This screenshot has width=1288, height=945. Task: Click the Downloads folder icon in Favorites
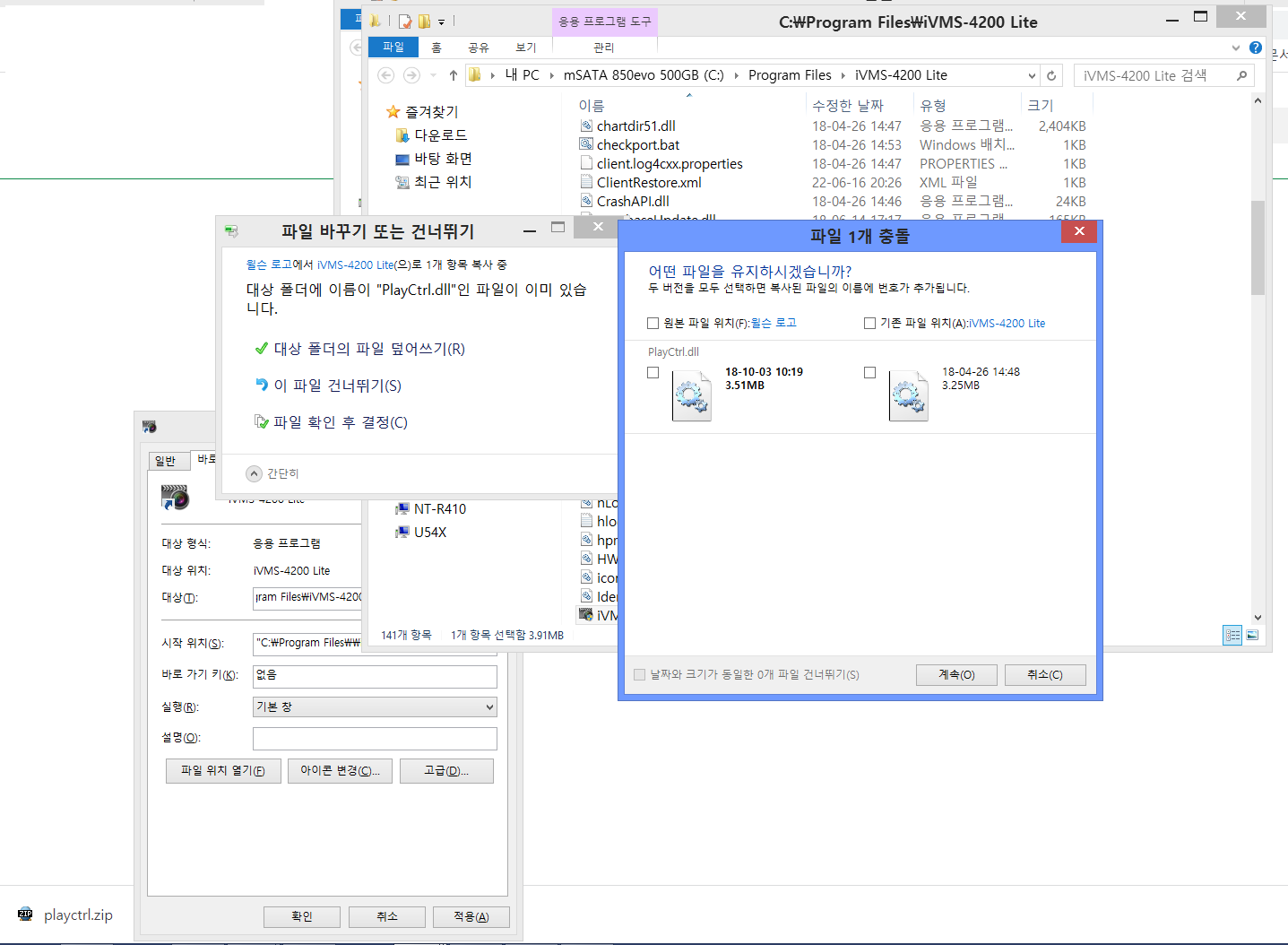point(402,134)
